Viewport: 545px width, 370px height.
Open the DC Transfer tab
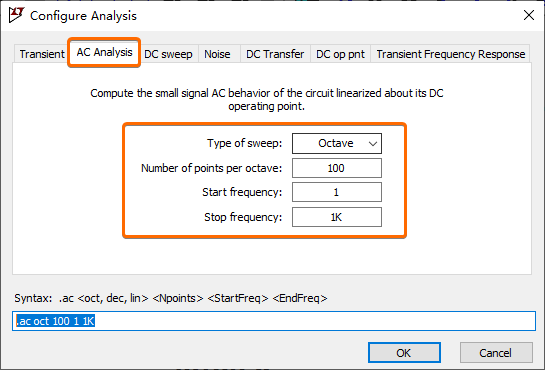click(275, 54)
